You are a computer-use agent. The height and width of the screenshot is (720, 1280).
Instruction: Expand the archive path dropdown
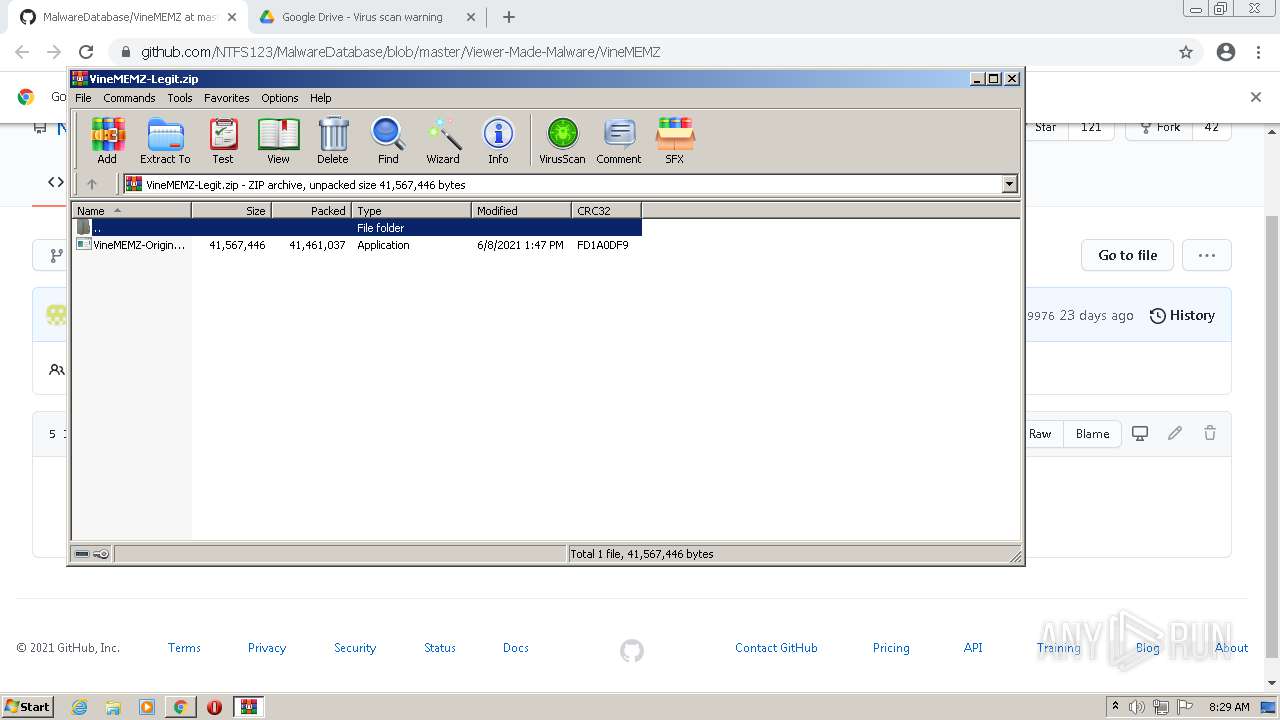1009,184
